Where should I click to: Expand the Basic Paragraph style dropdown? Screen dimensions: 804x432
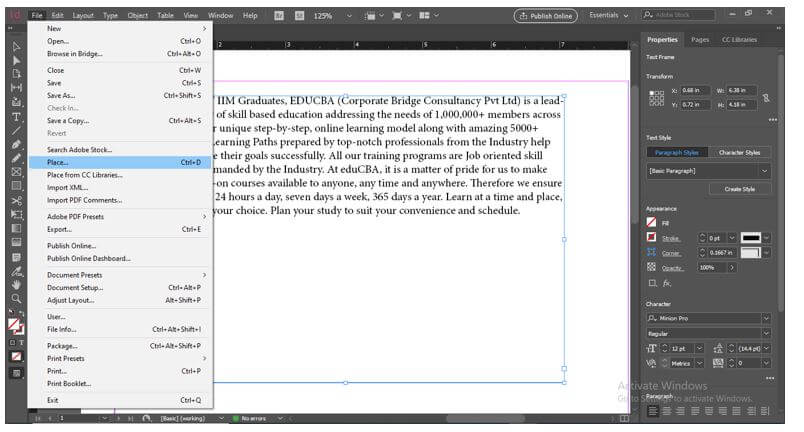[x=765, y=171]
